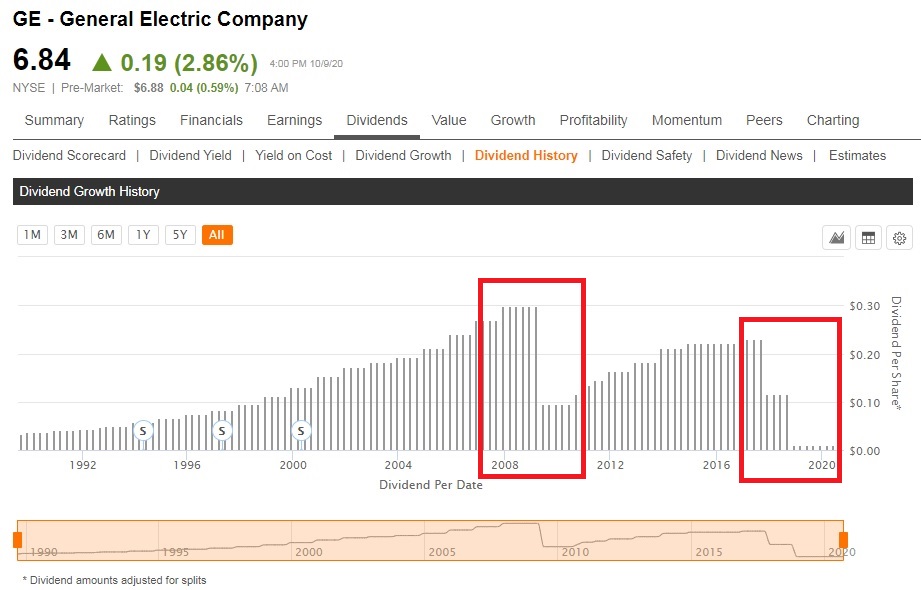The width and height of the screenshot is (921, 590).
Task: Go to Dividend History
Action: tap(526, 156)
